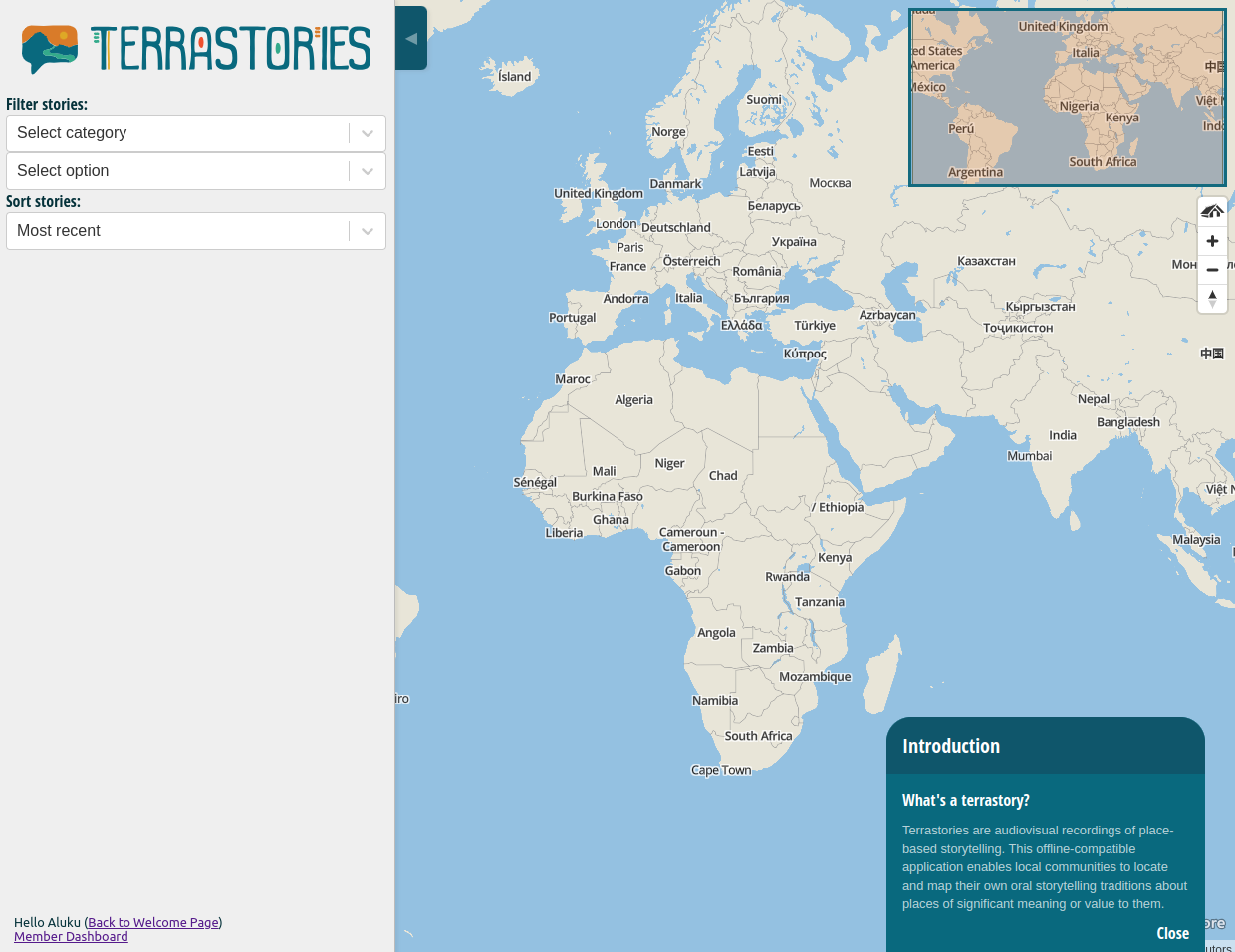Open the Select option dropdown
Viewport: 1235px width, 952px height.
(179, 171)
